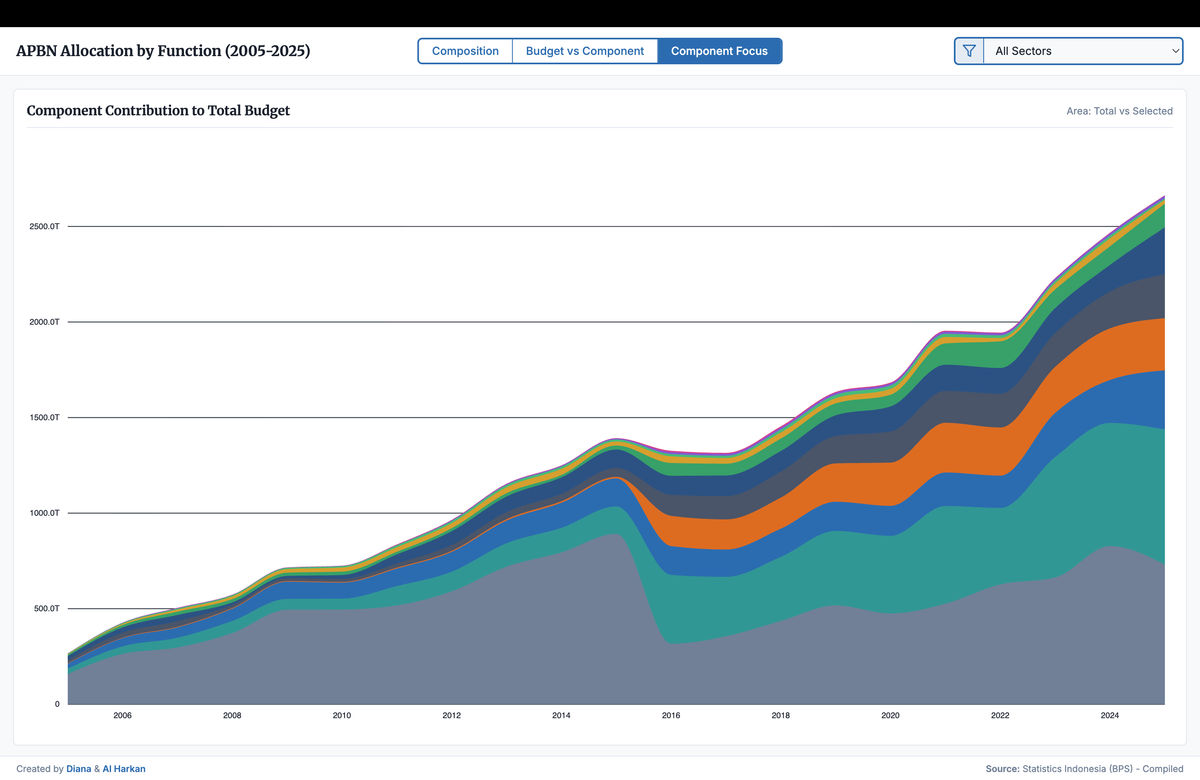The image size is (1200, 780).
Task: Click the Statistics Indonesia (BPS) source text
Action: [1078, 769]
